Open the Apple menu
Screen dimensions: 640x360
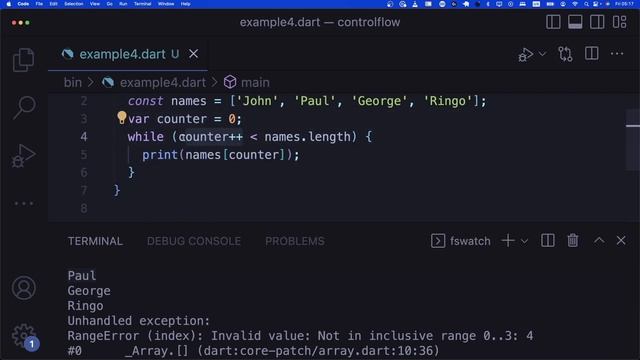pos(9,4)
